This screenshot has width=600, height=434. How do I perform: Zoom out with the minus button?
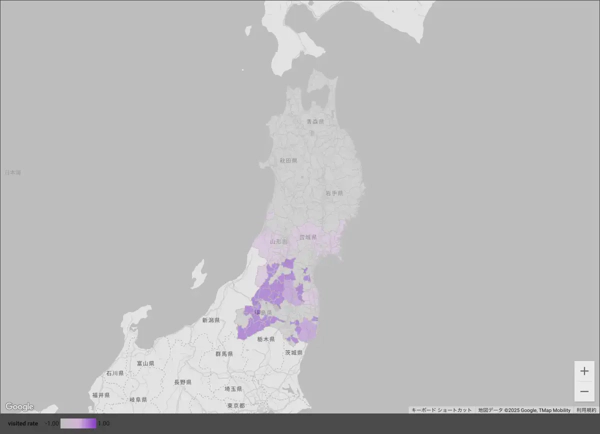[584, 391]
